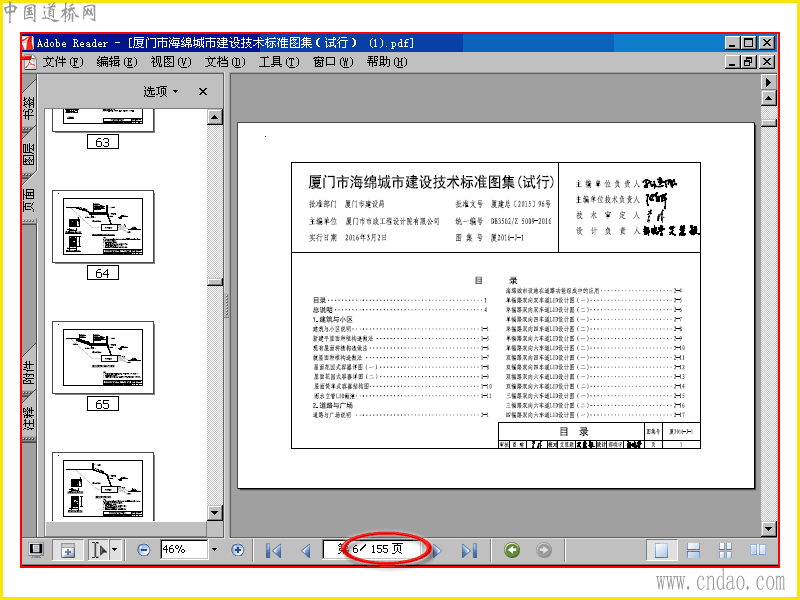This screenshot has height=600, width=800.
Task: Click the thumbnail panel scrollbar handle
Action: [215, 282]
